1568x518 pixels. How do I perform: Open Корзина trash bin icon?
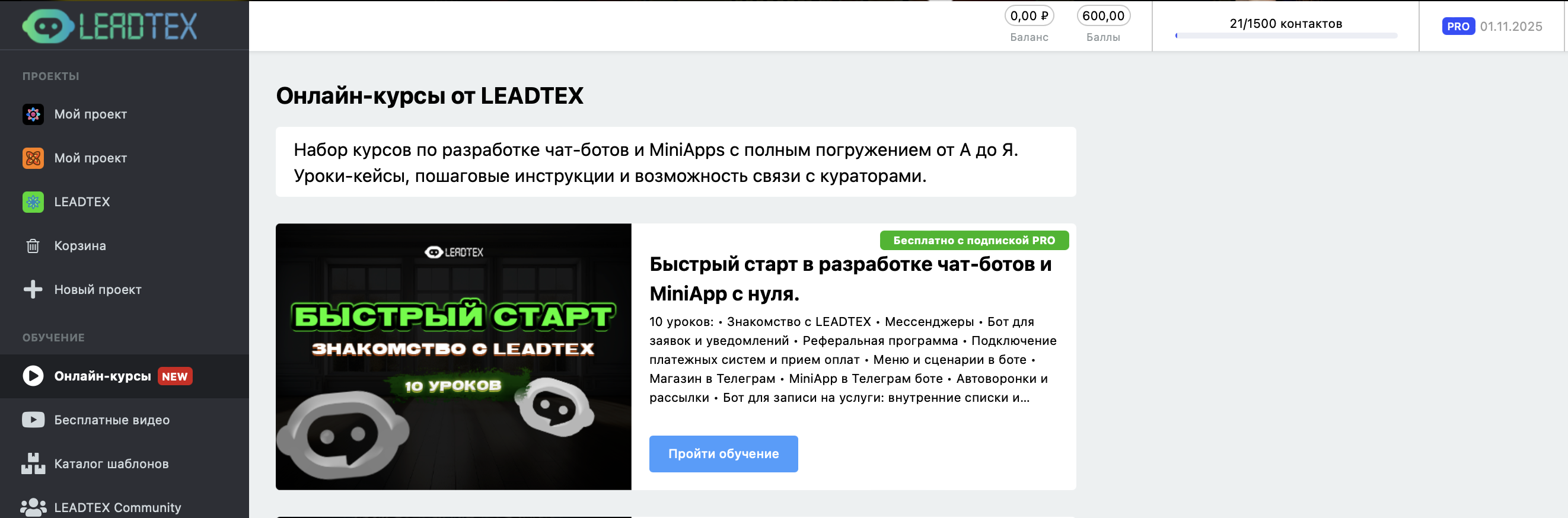[33, 245]
